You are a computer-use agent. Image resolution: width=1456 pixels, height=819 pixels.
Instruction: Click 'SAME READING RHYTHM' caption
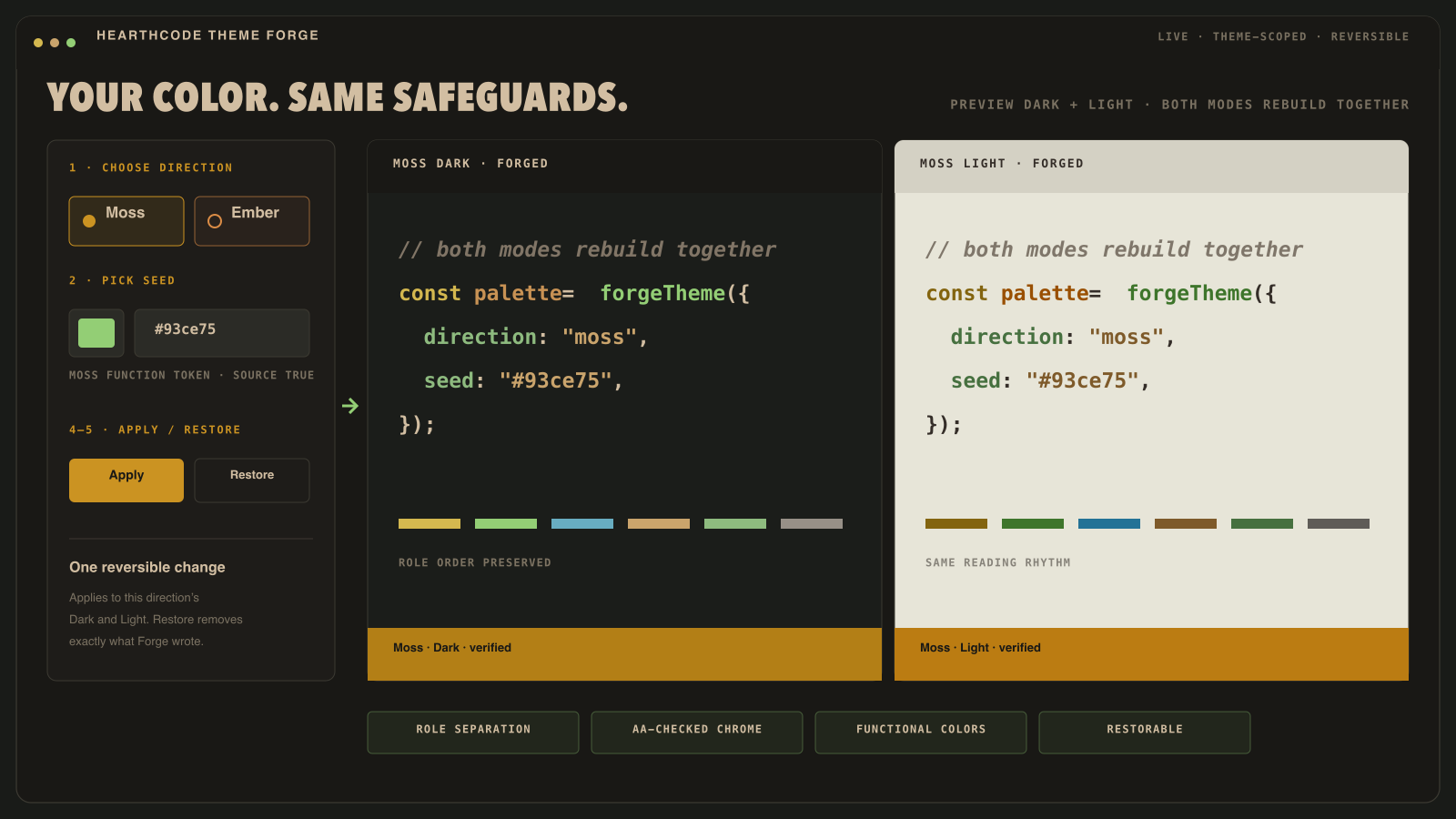pyautogui.click(x=998, y=563)
